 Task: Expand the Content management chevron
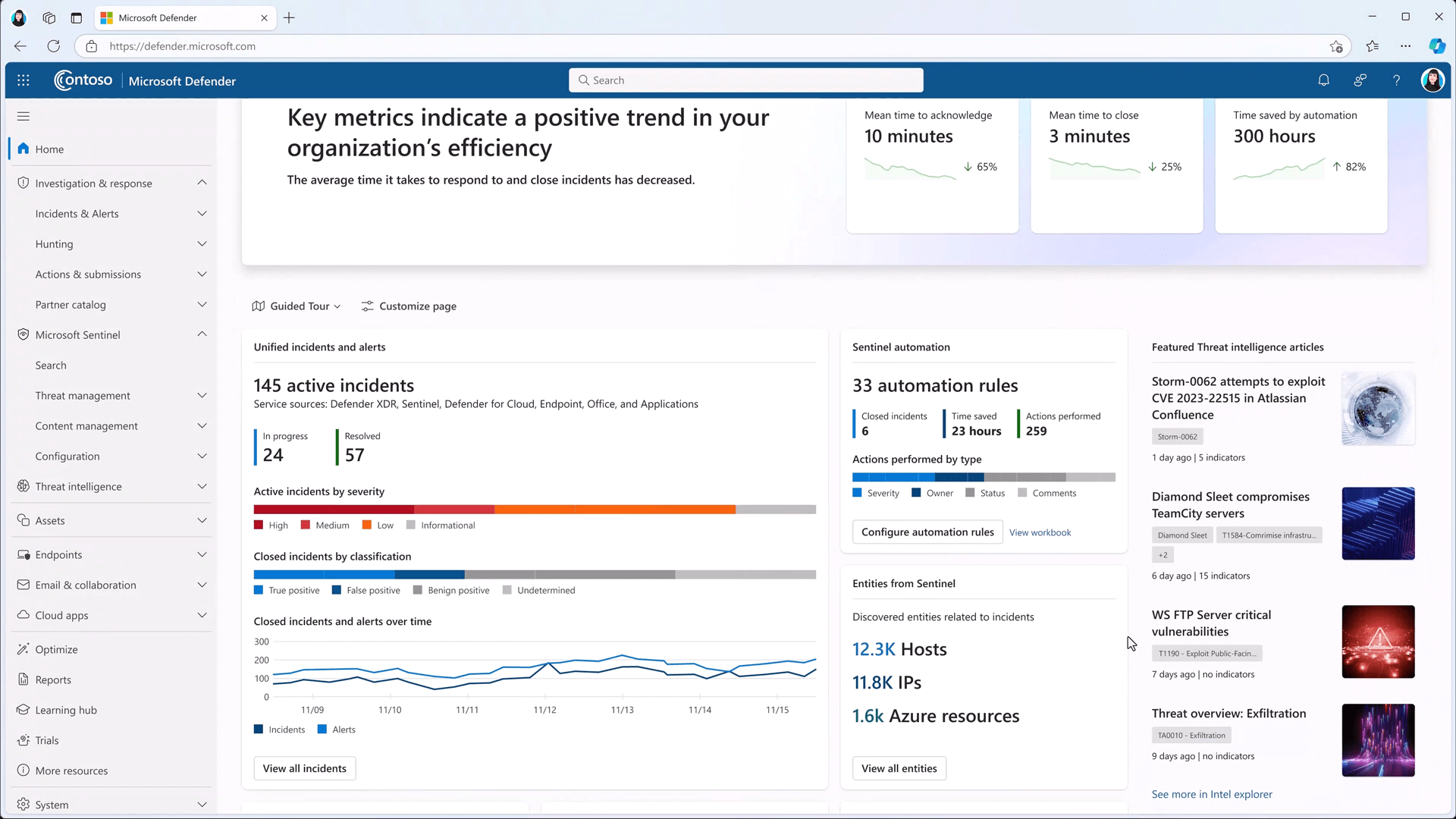(x=202, y=426)
